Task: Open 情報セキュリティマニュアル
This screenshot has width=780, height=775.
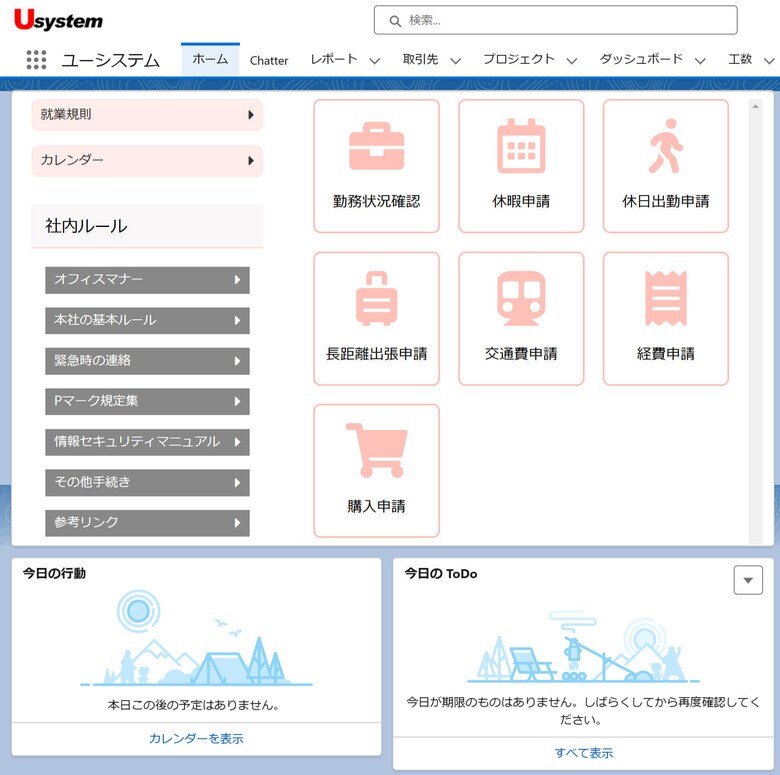Action: pos(147,442)
